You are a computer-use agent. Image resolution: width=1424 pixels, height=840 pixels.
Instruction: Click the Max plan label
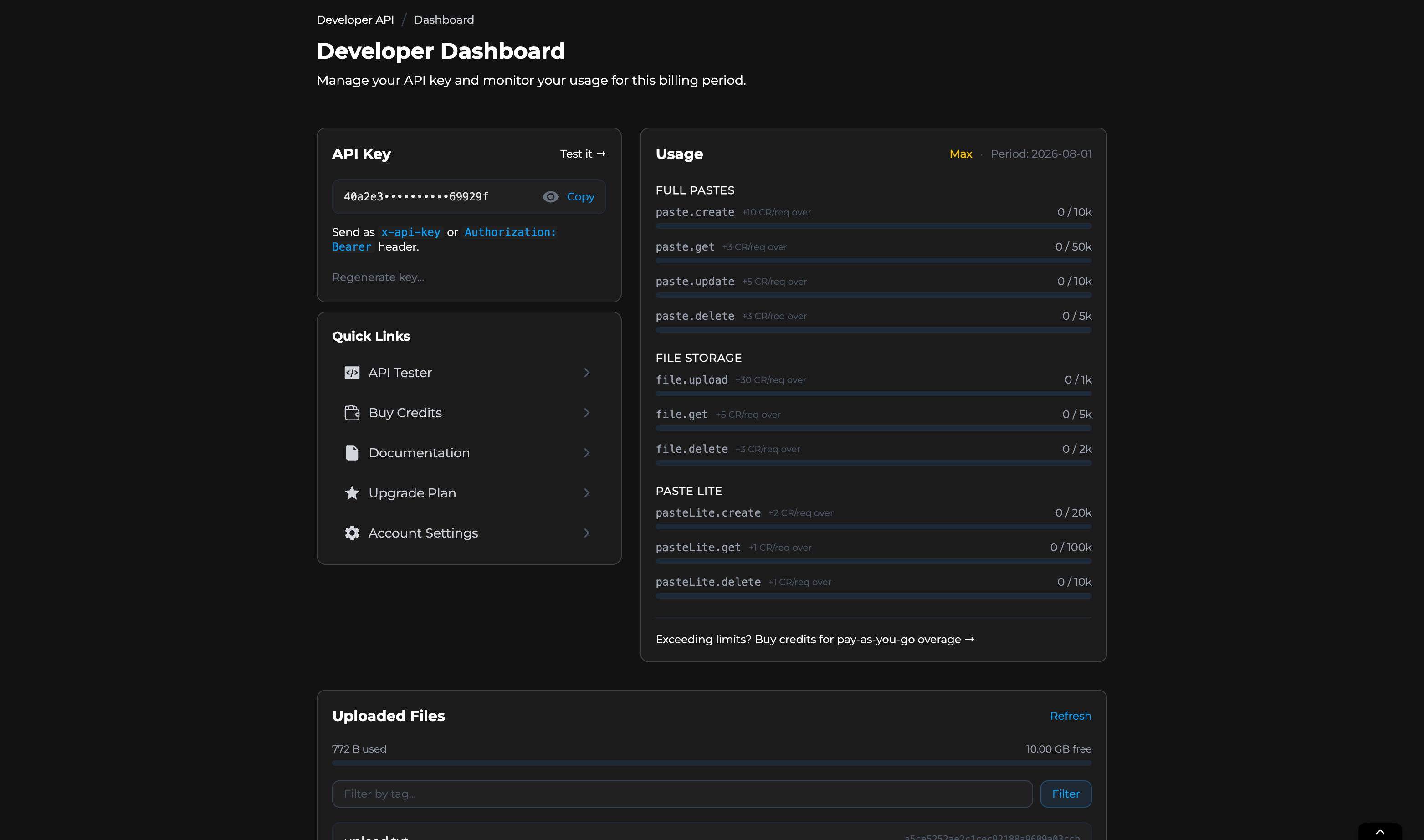pyautogui.click(x=960, y=154)
